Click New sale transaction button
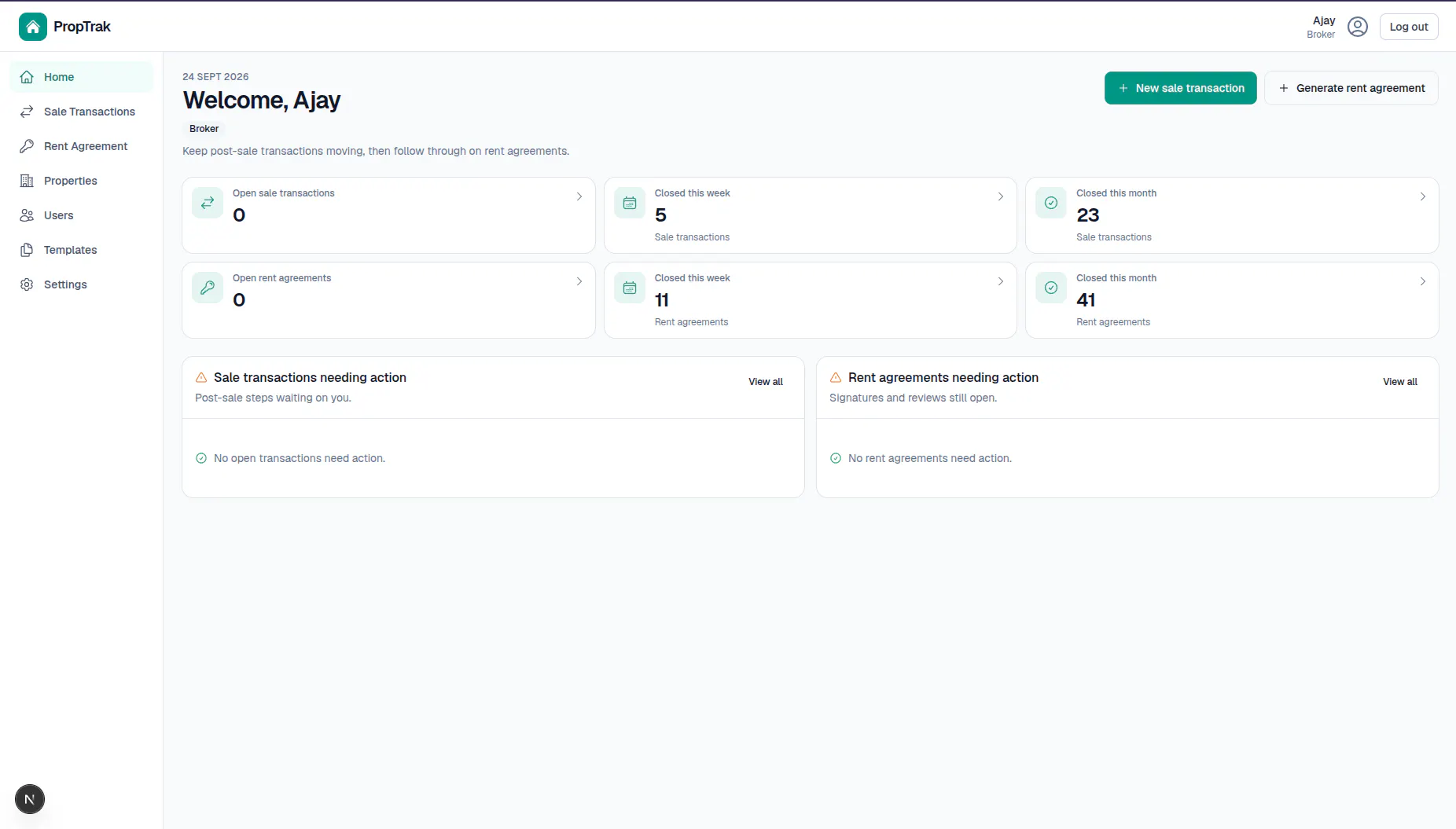This screenshot has height=829, width=1456. (1180, 88)
